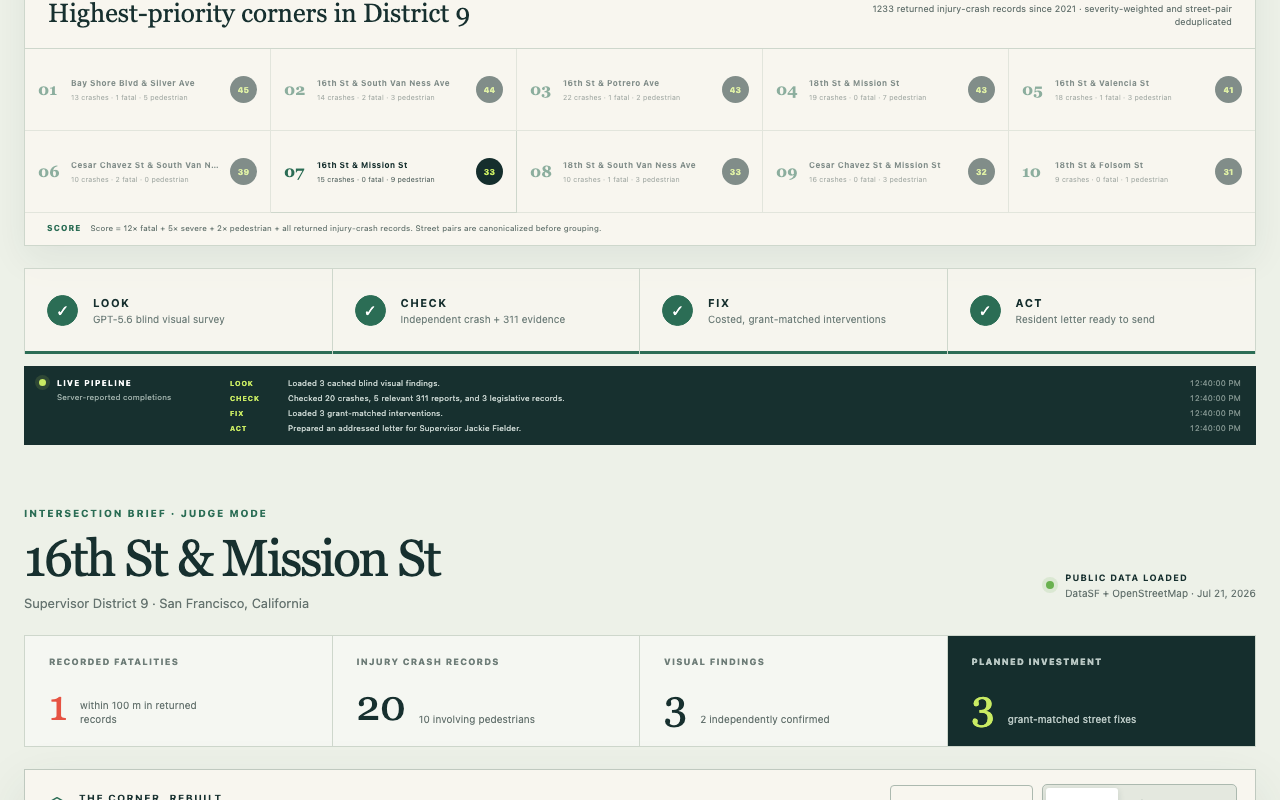Choose the 18th St & Folsom St corner

tap(1131, 172)
